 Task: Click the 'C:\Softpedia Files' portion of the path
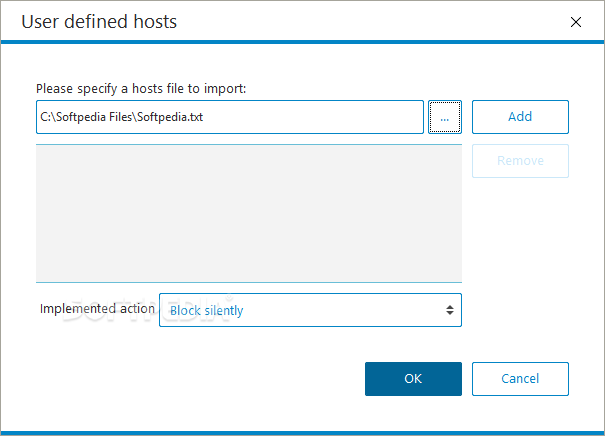tap(86, 117)
